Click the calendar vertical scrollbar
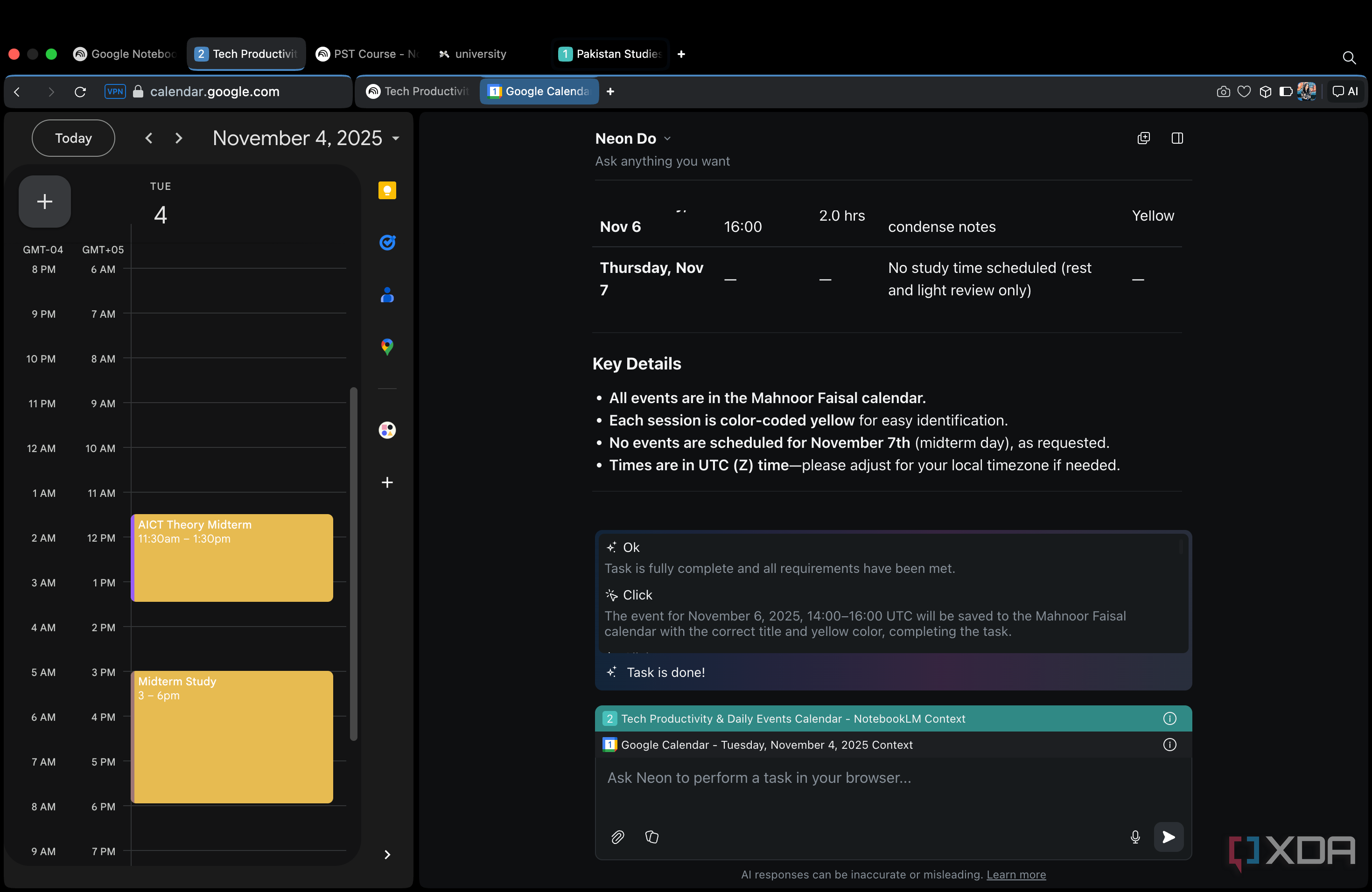 pyautogui.click(x=353, y=564)
